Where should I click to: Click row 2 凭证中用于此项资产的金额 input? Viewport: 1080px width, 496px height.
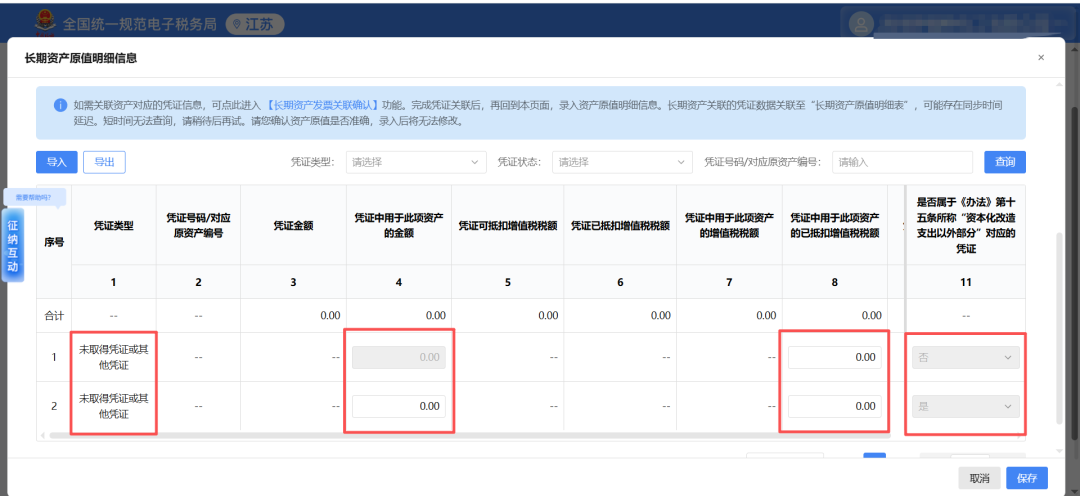coord(399,406)
